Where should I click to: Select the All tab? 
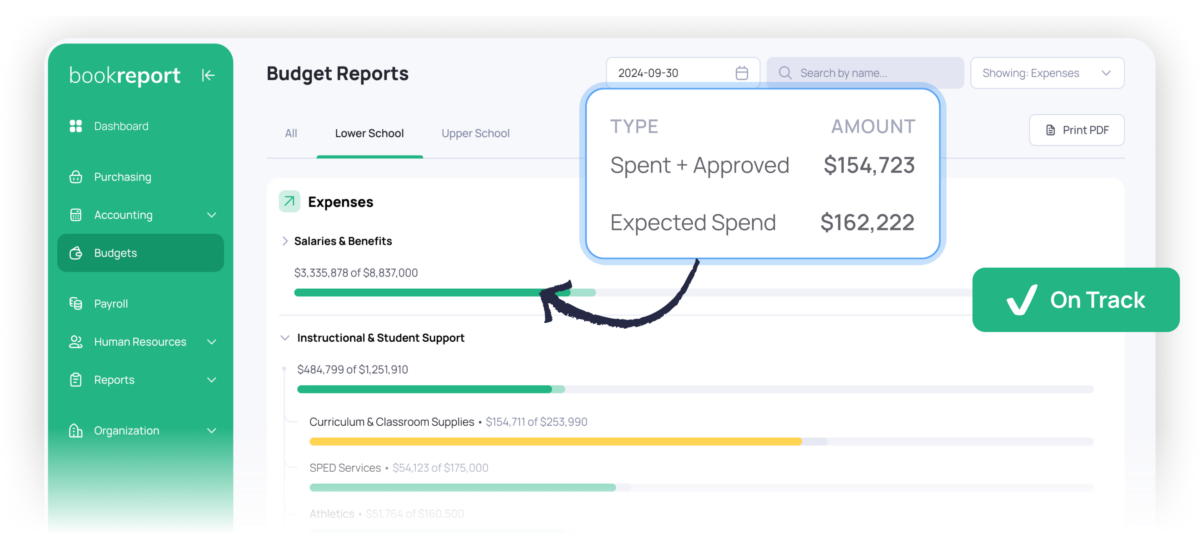(x=291, y=133)
